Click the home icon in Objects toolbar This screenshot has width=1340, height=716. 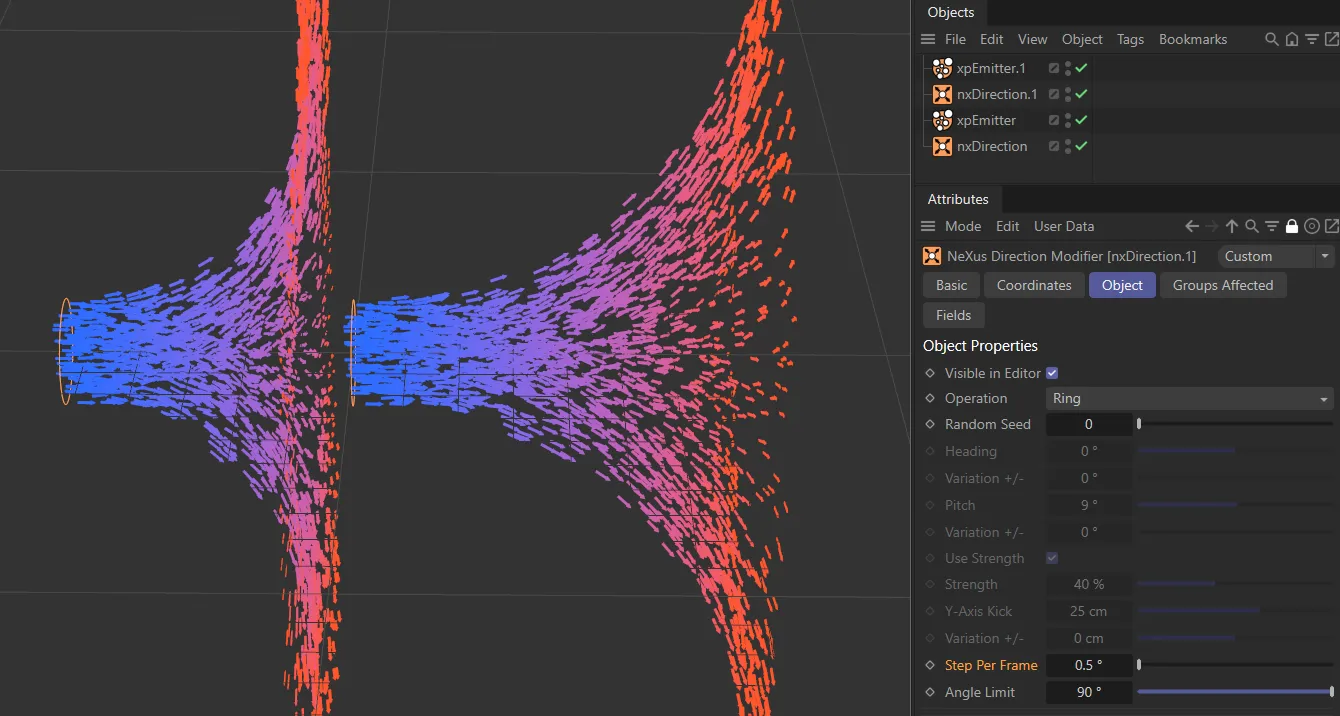[1291, 39]
